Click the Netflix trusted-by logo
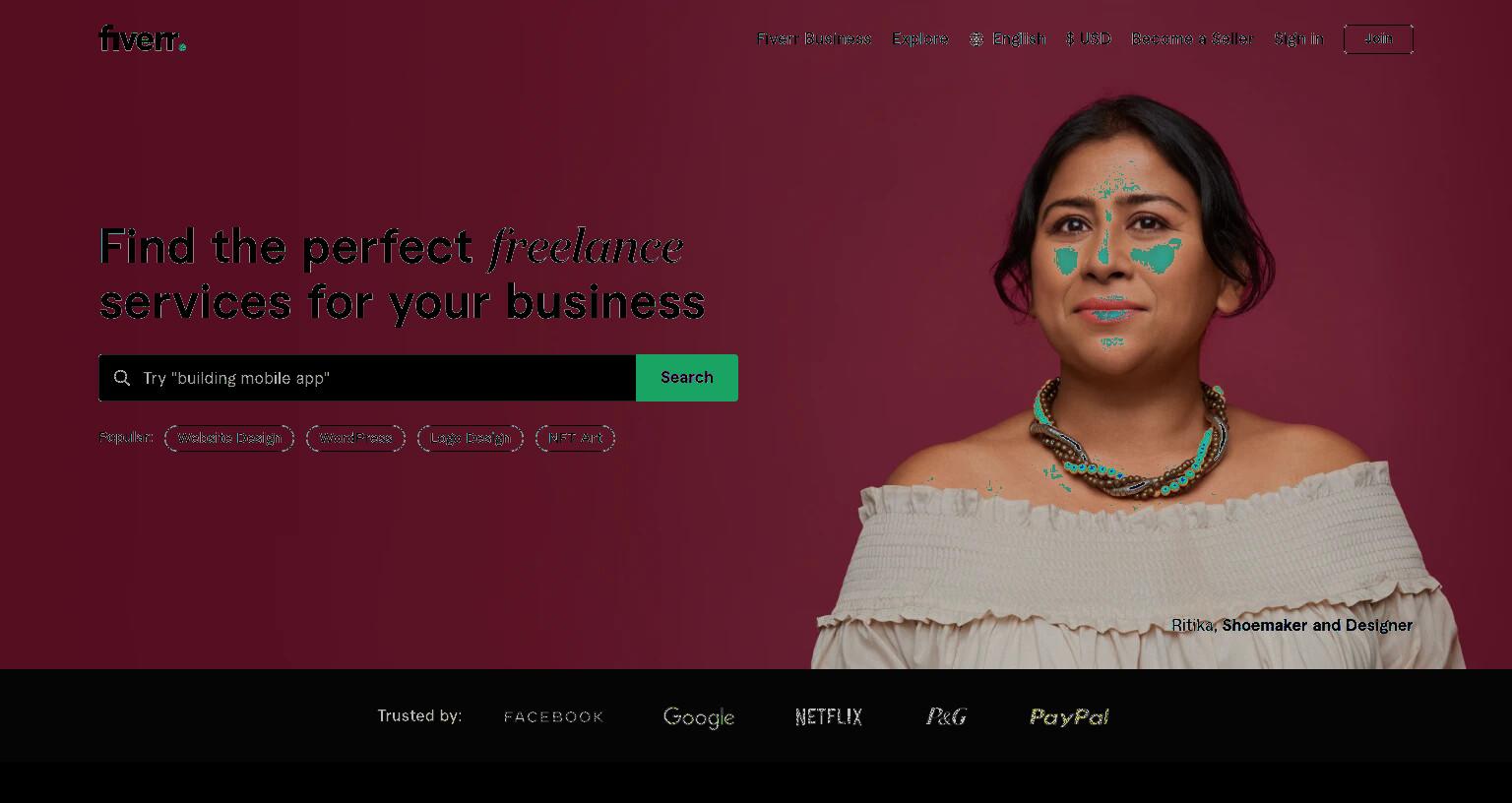Screen dimensions: 1512x803 [829, 716]
